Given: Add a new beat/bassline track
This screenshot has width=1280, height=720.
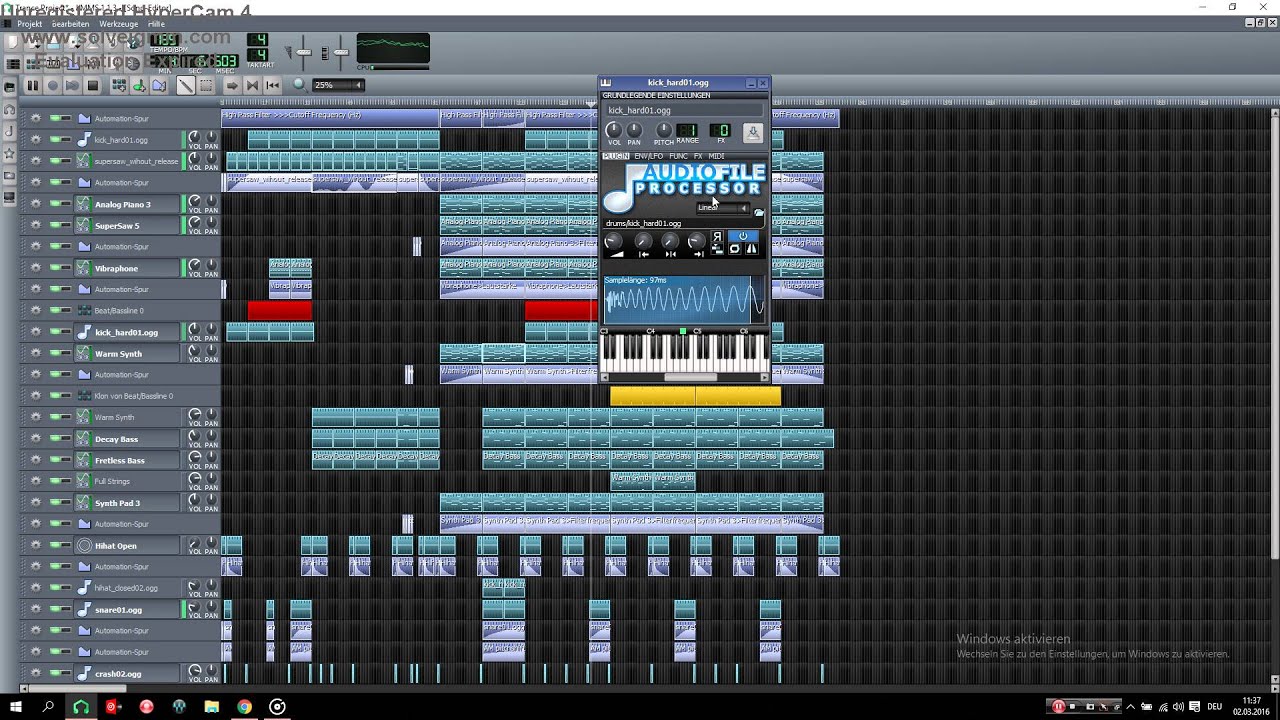Looking at the screenshot, I should coord(119,86).
